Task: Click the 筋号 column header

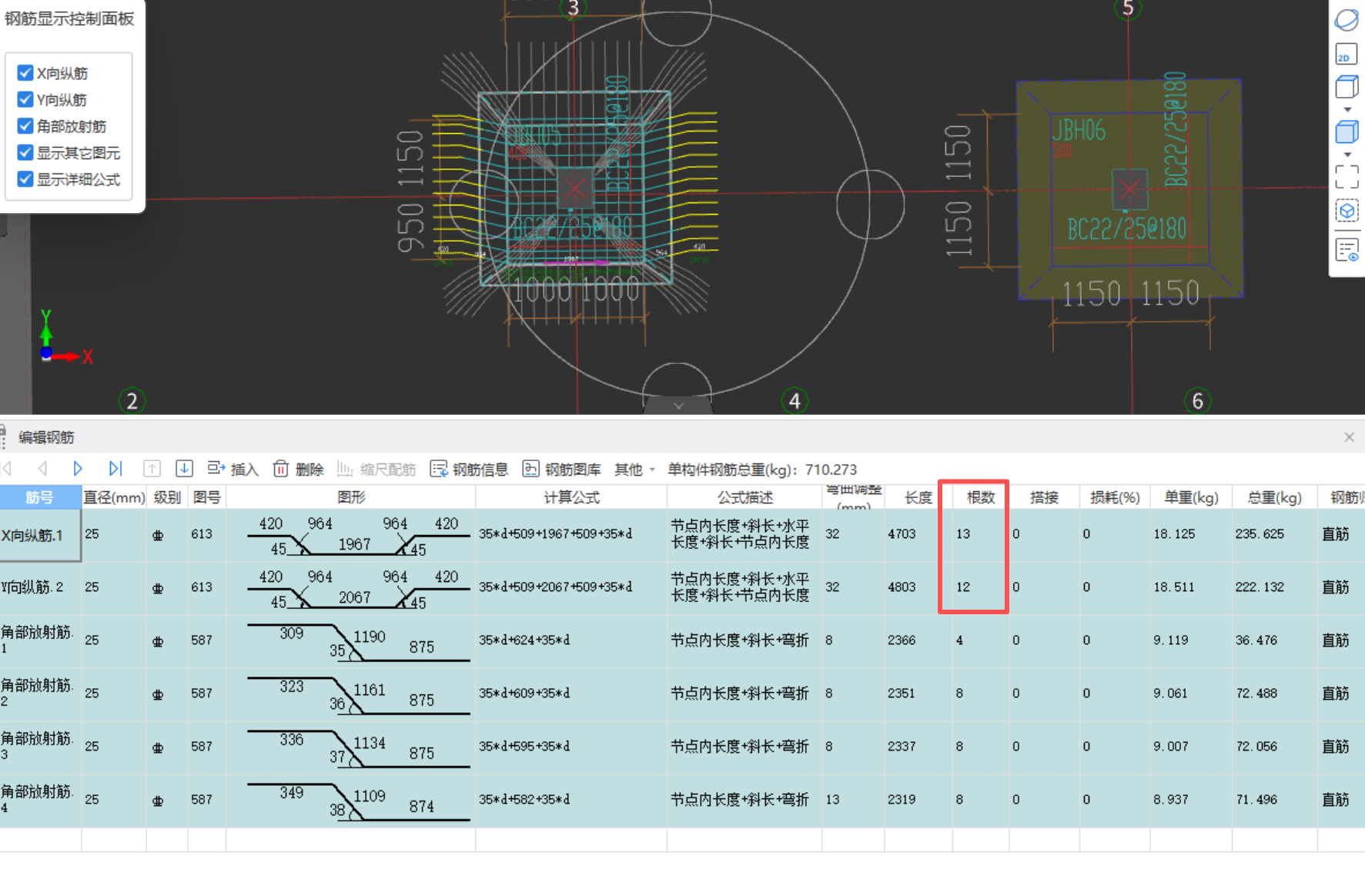Action: pos(40,497)
